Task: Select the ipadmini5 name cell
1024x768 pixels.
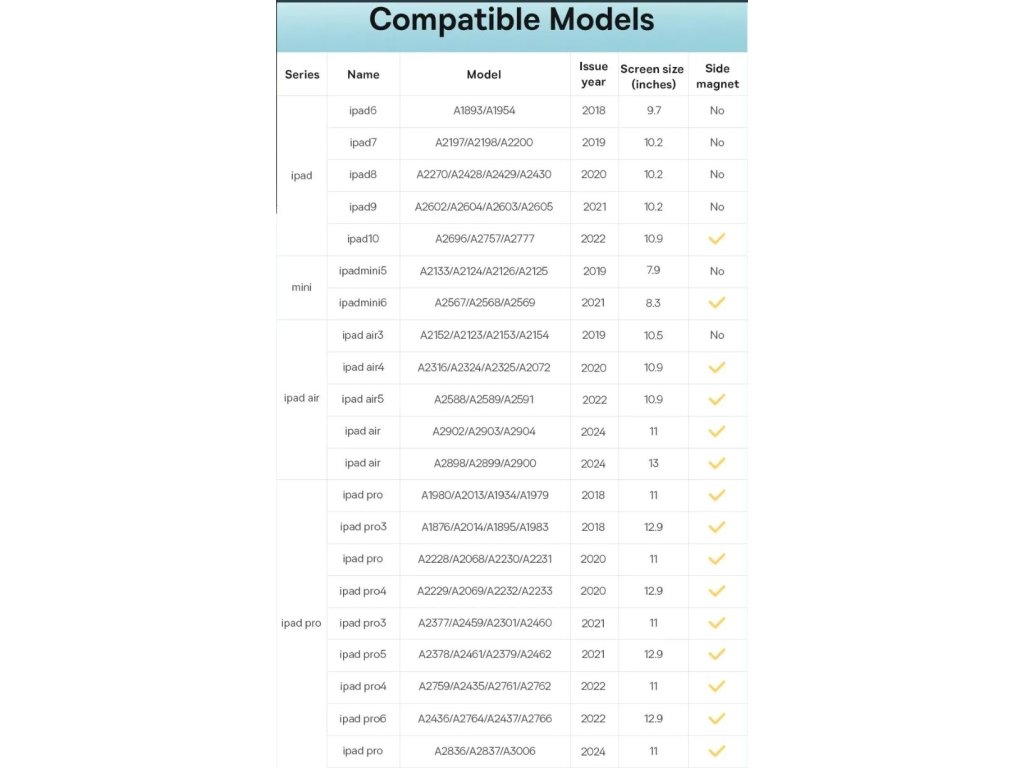Action: tap(363, 271)
